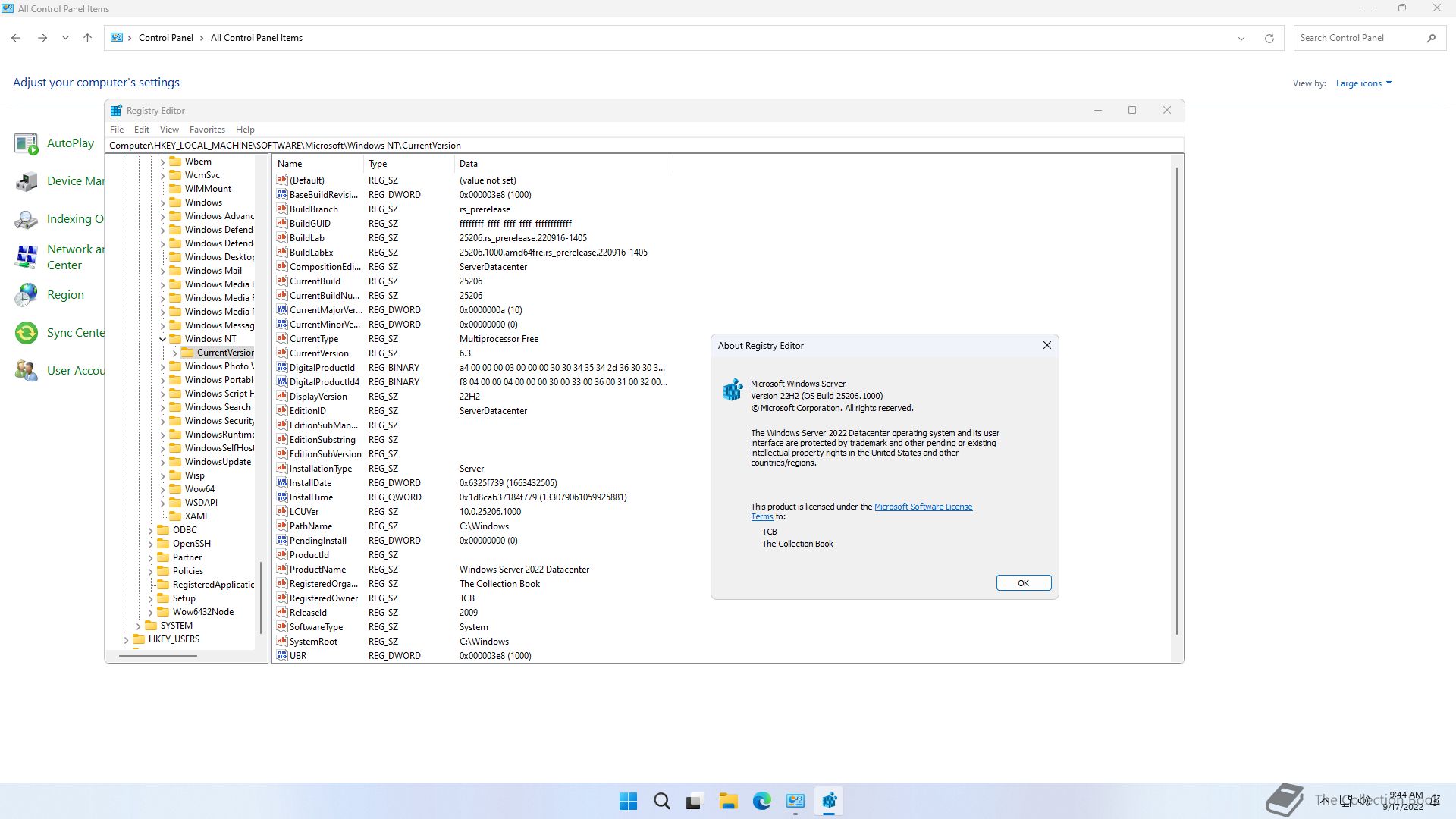Click the registry path address bar
The image size is (1456, 819).
pos(645,146)
